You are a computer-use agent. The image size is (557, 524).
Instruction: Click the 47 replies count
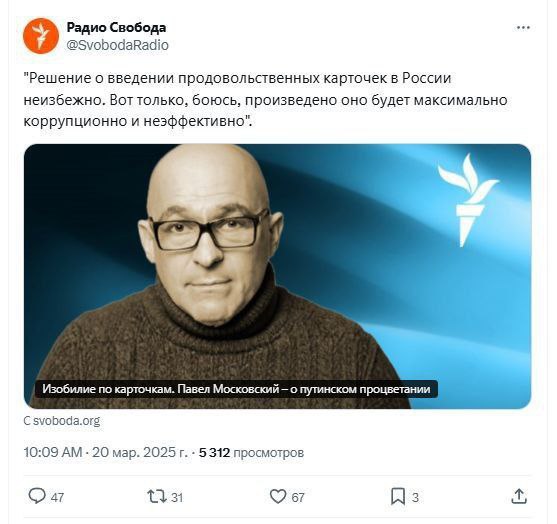click(x=57, y=497)
